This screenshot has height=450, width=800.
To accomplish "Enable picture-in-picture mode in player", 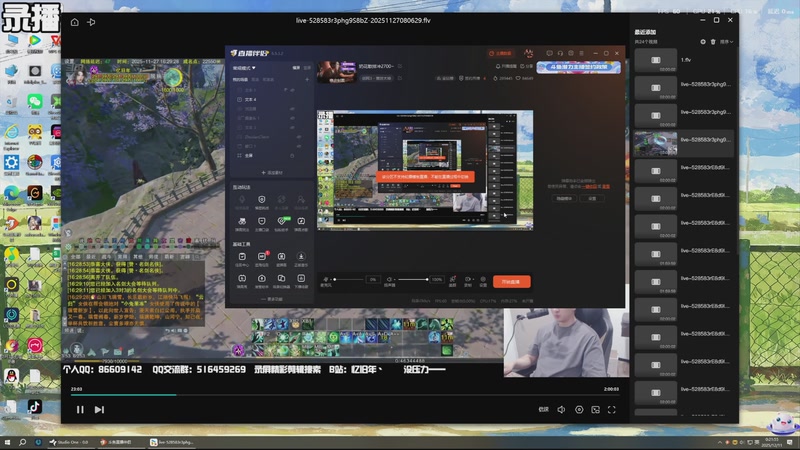I will pyautogui.click(x=595, y=410).
